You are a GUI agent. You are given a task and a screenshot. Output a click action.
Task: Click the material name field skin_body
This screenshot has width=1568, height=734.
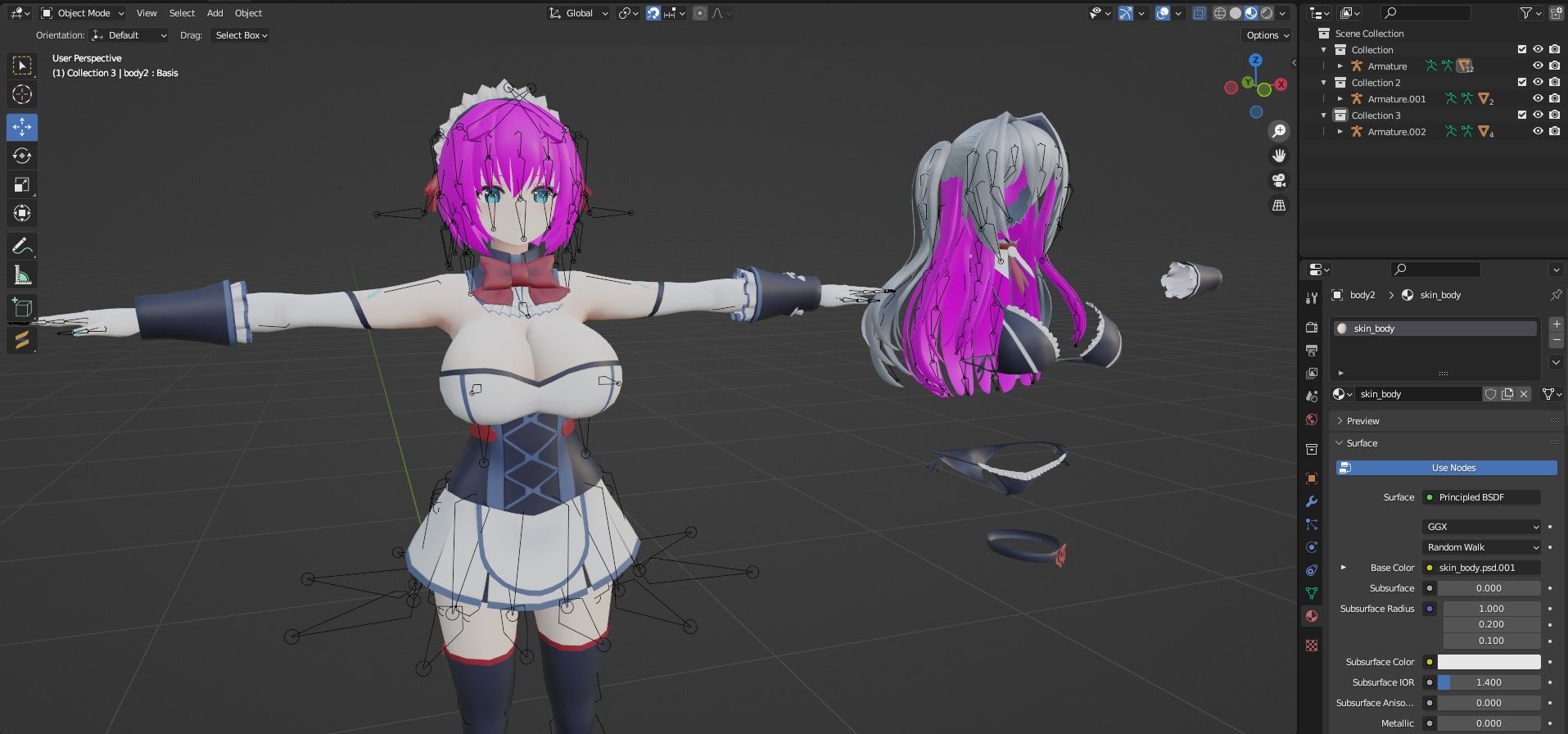pyautogui.click(x=1418, y=394)
